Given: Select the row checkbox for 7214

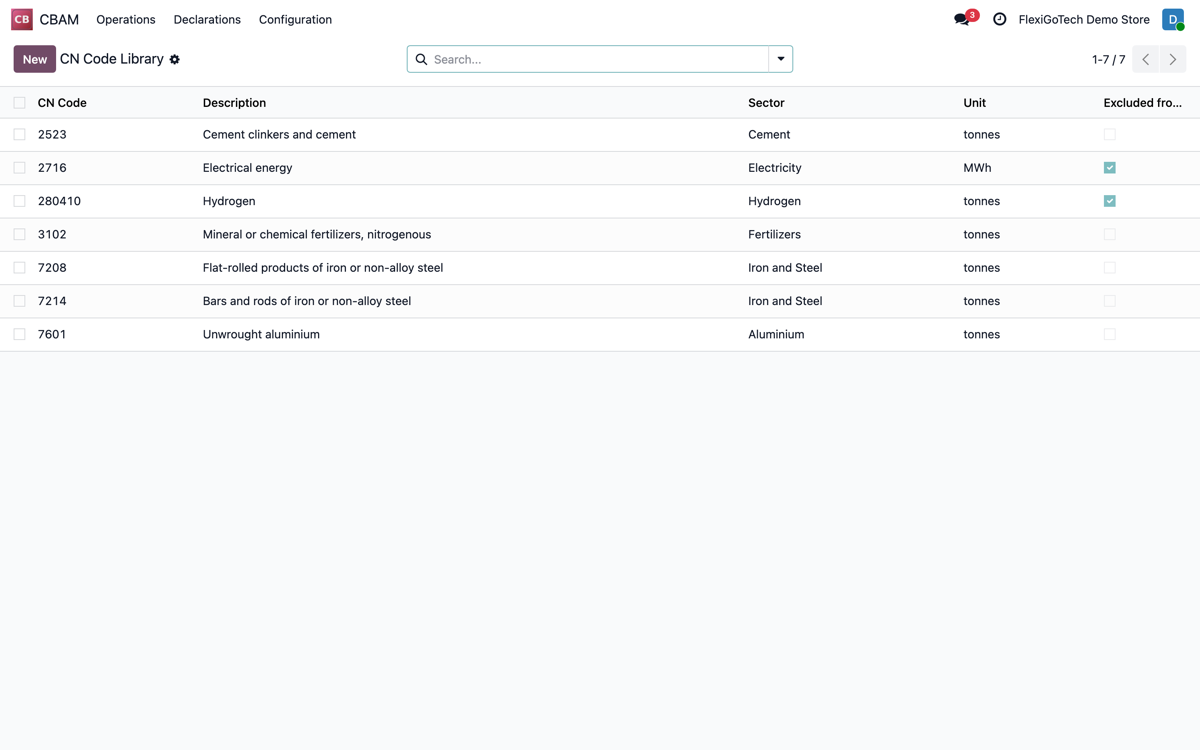Looking at the screenshot, I should click(x=19, y=301).
